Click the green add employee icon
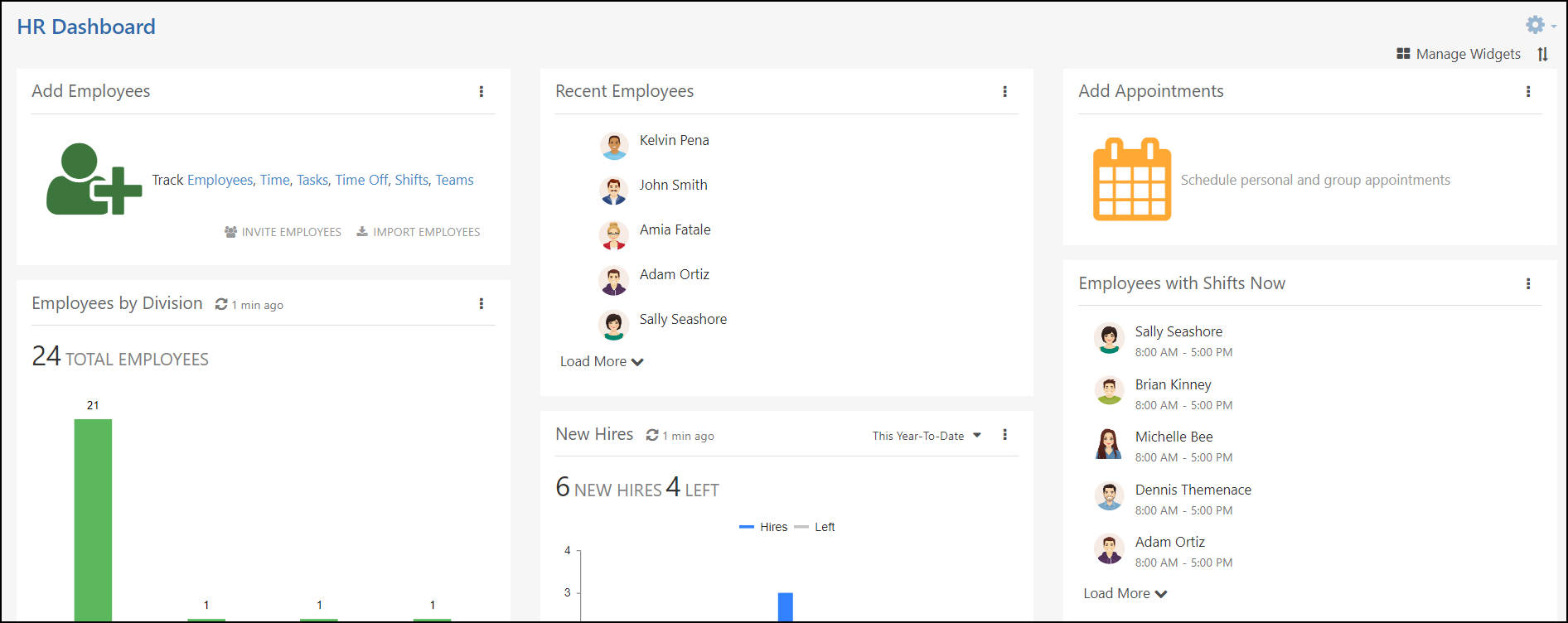1568x623 pixels. click(x=94, y=179)
